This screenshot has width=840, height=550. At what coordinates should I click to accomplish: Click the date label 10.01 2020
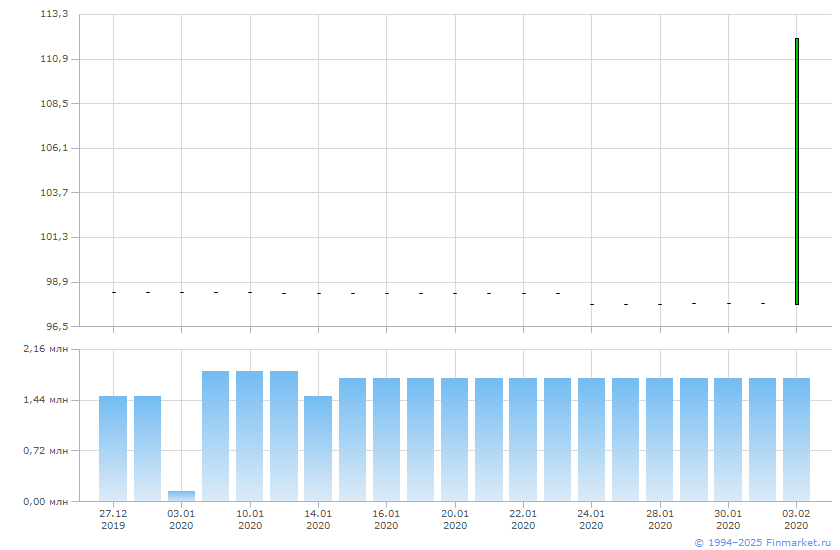coord(250,519)
